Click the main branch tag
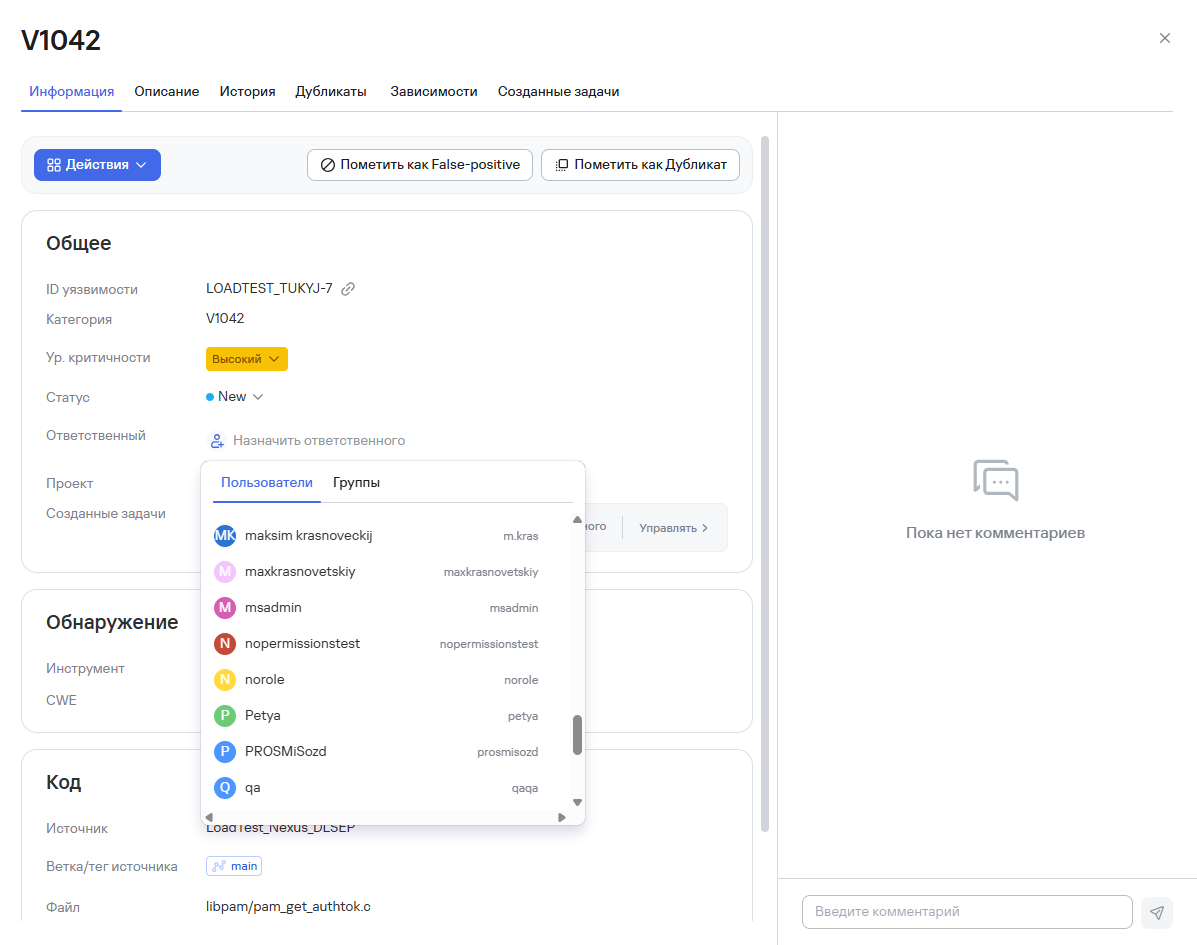1197x945 pixels. point(234,866)
